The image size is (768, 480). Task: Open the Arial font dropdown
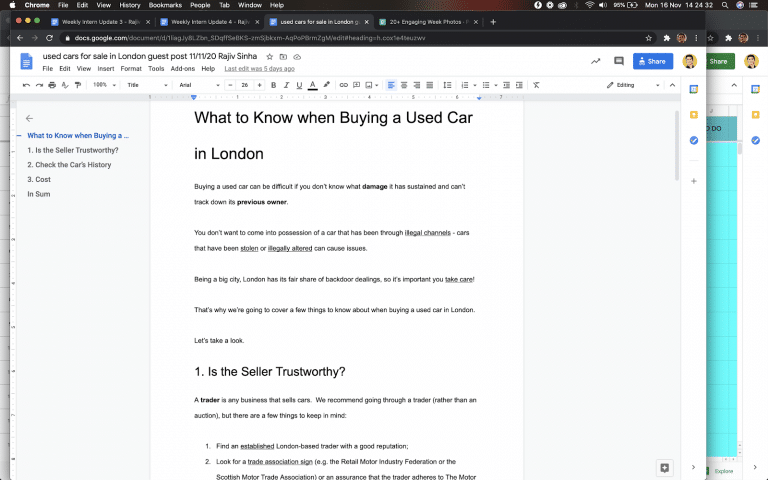tap(199, 85)
